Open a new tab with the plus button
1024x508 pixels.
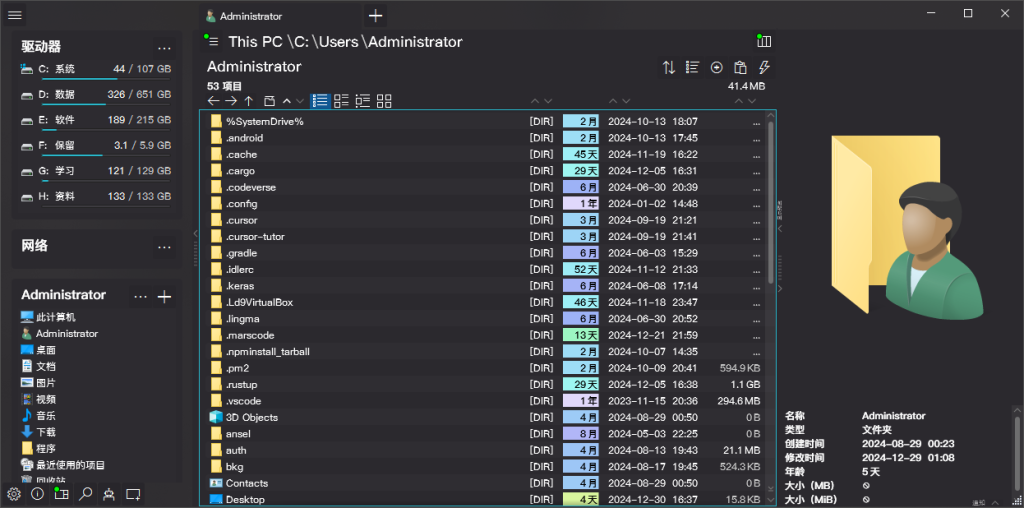(375, 16)
